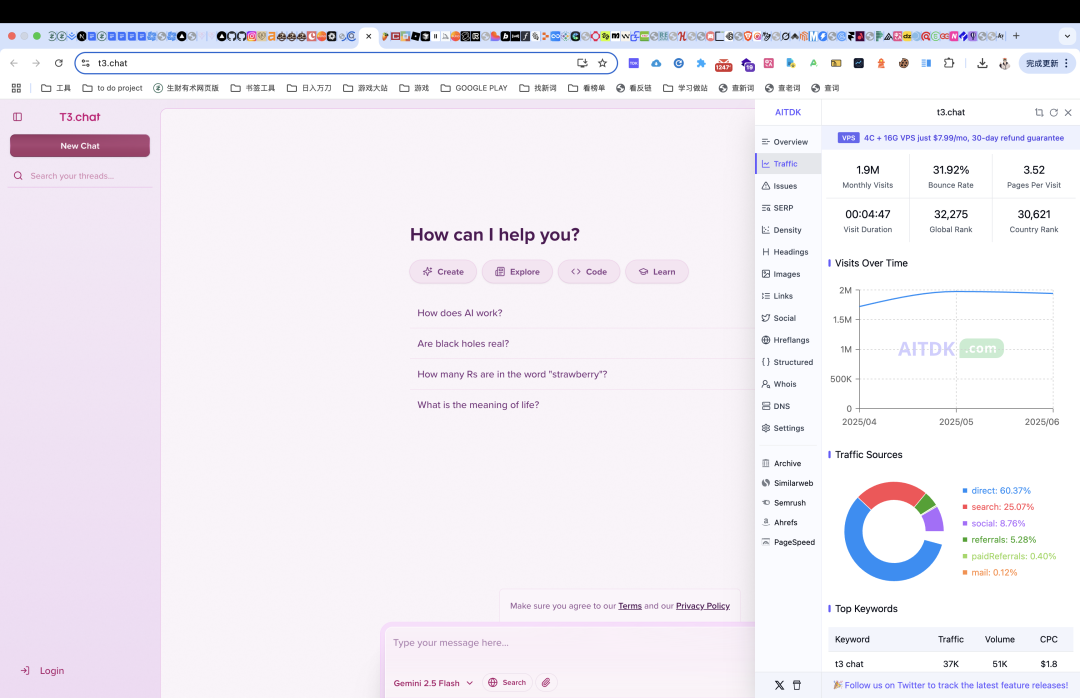Viewport: 1080px width, 698px height.
Task: Click the VPS promotion banner
Action: 951,138
